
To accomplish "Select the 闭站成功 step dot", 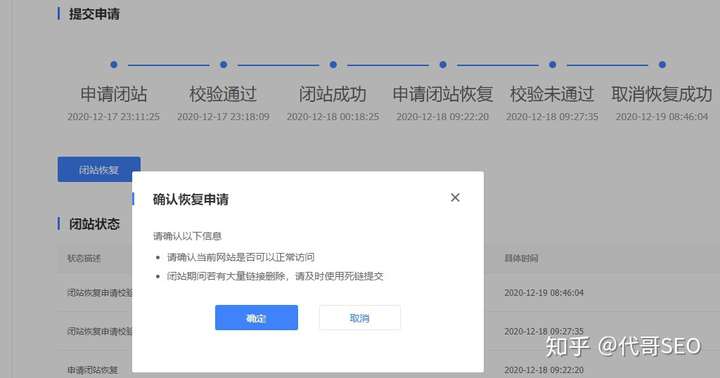I will tap(333, 65).
